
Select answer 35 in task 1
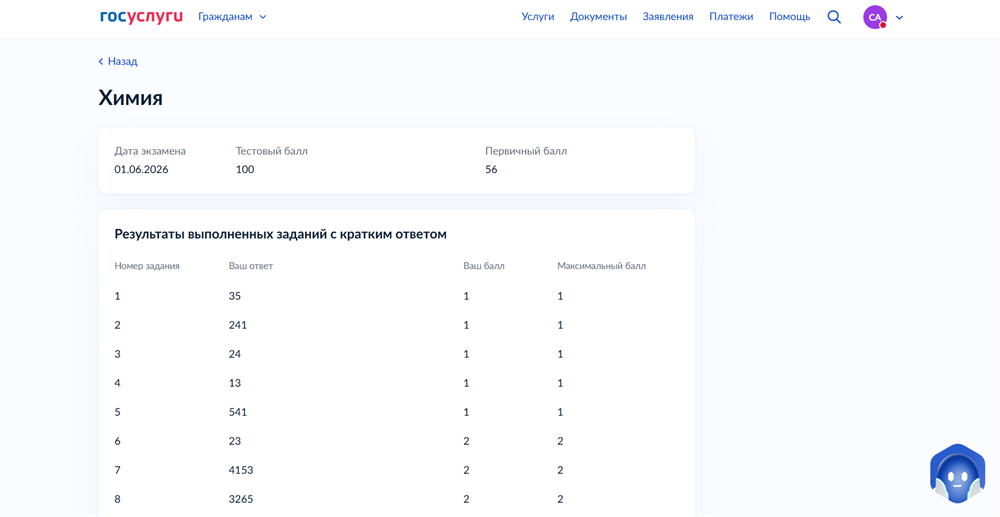click(x=235, y=296)
